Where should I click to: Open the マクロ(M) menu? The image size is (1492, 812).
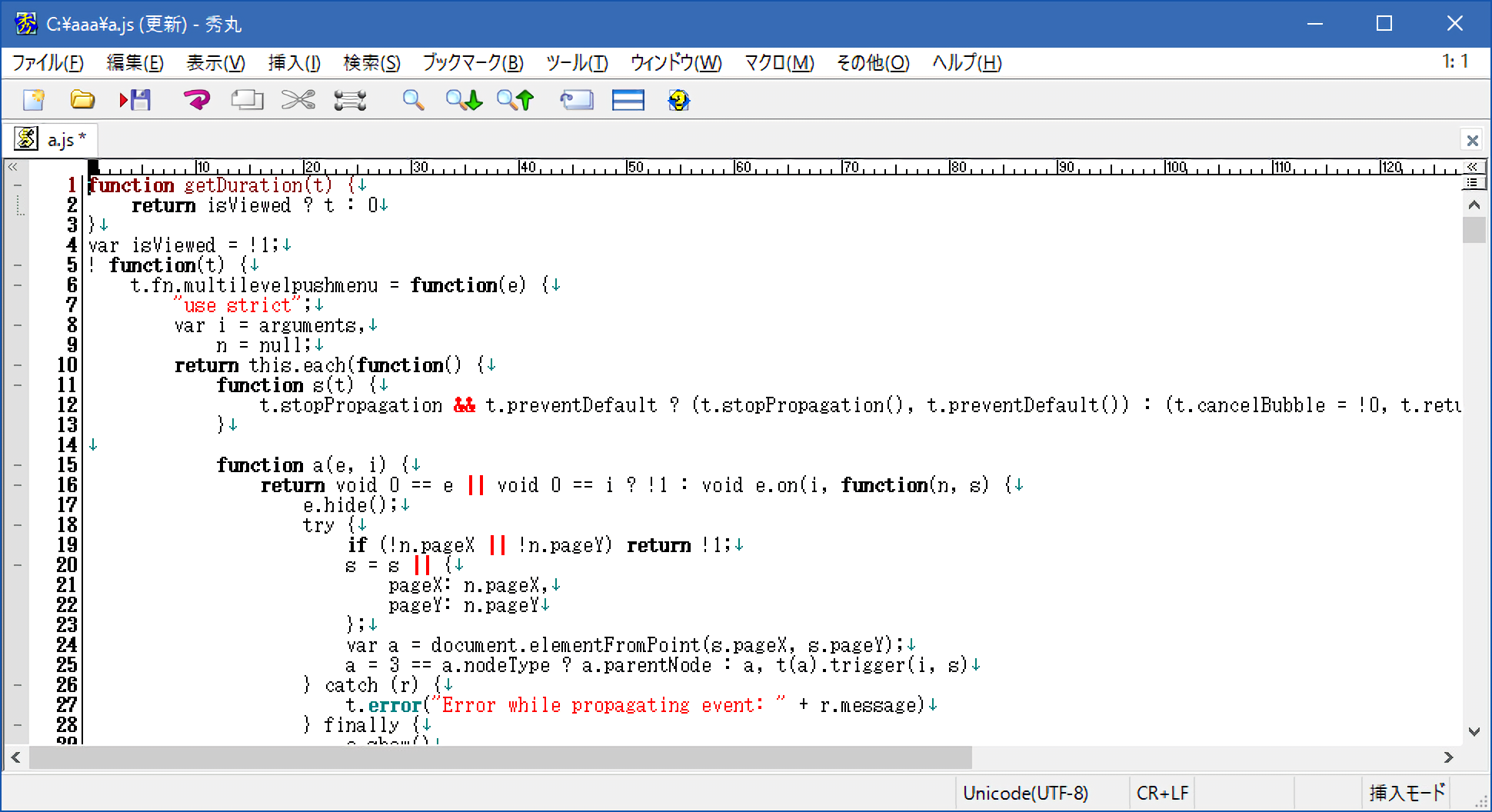point(778,63)
